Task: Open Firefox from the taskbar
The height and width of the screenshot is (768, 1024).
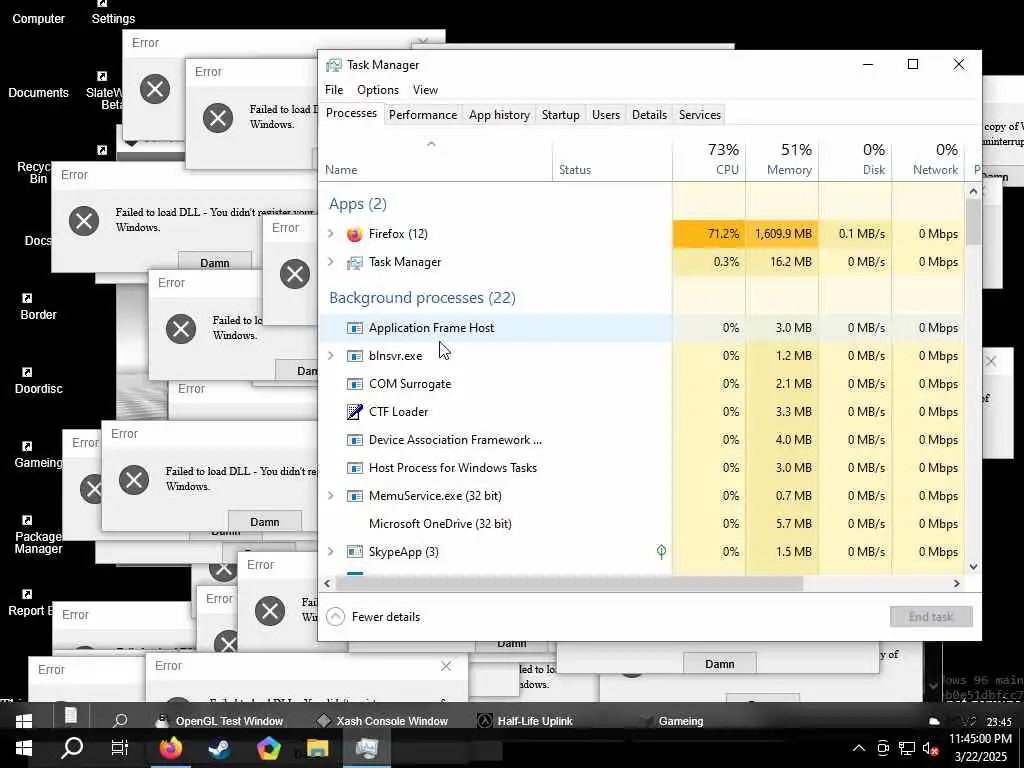Action: [171, 748]
